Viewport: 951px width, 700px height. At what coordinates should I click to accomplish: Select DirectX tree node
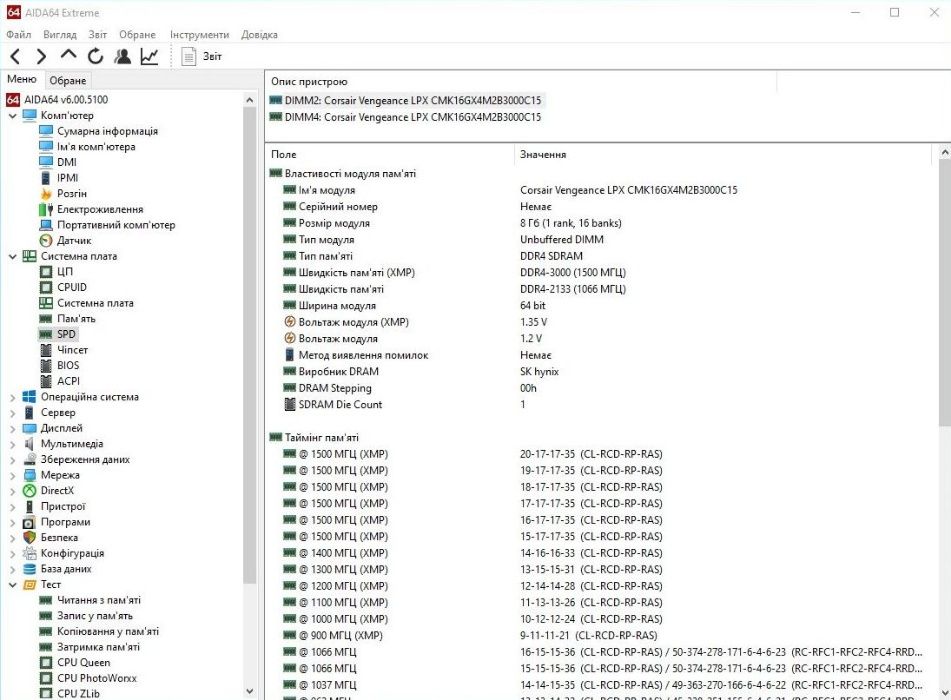[x=57, y=491]
